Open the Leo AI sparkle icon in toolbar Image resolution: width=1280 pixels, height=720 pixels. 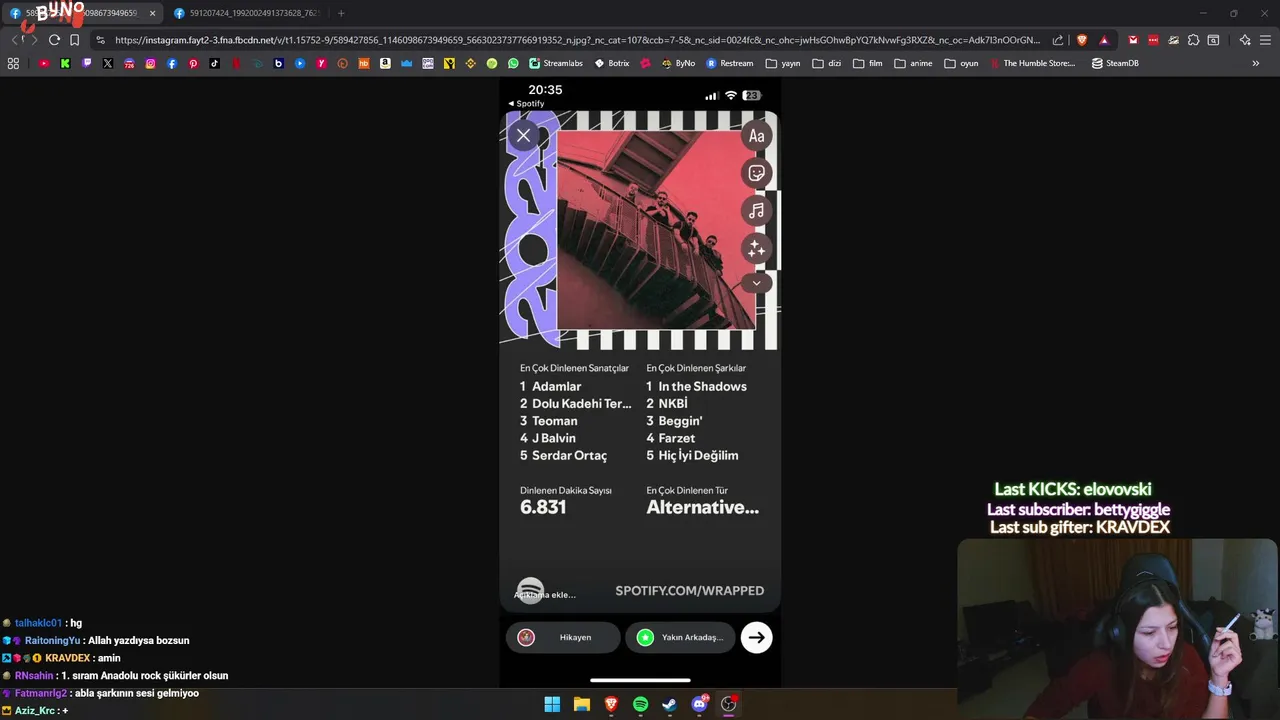tap(1245, 40)
